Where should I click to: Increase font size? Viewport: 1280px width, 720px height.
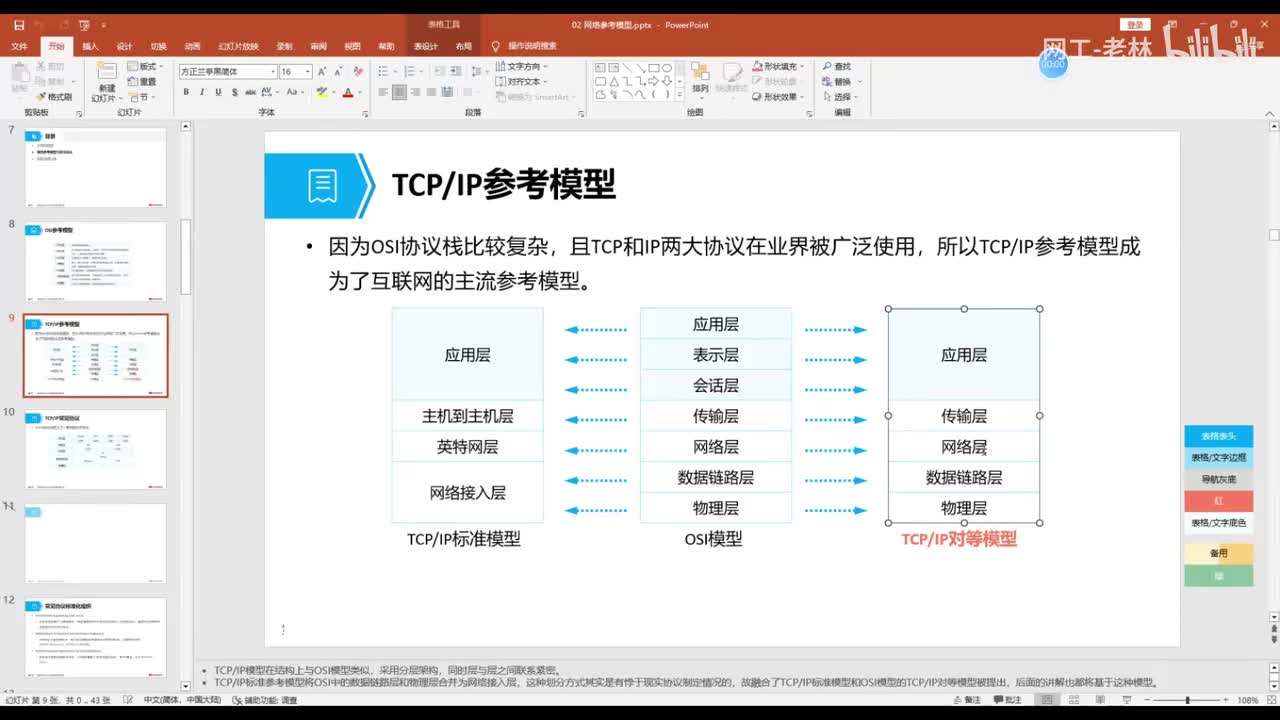(x=324, y=72)
